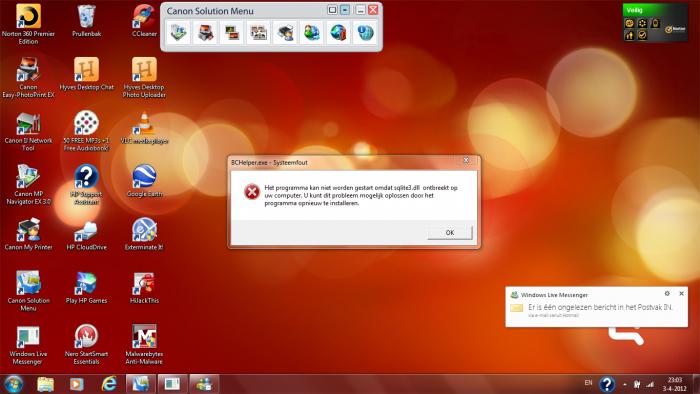The width and height of the screenshot is (700, 394).
Task: Open Canon MP Navigator EX 3.0 icon
Action: pyautogui.click(x=28, y=185)
